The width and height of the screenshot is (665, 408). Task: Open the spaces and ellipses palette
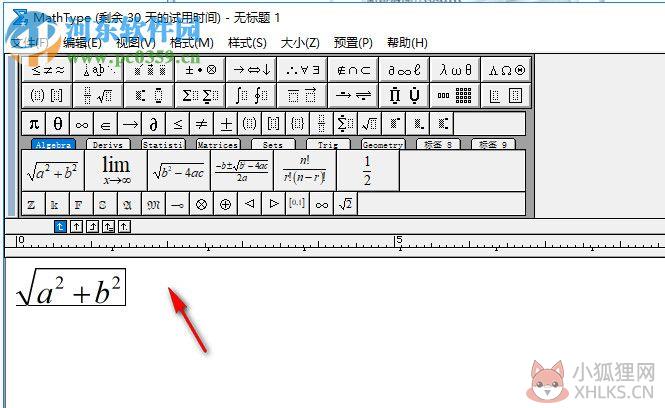coord(98,70)
